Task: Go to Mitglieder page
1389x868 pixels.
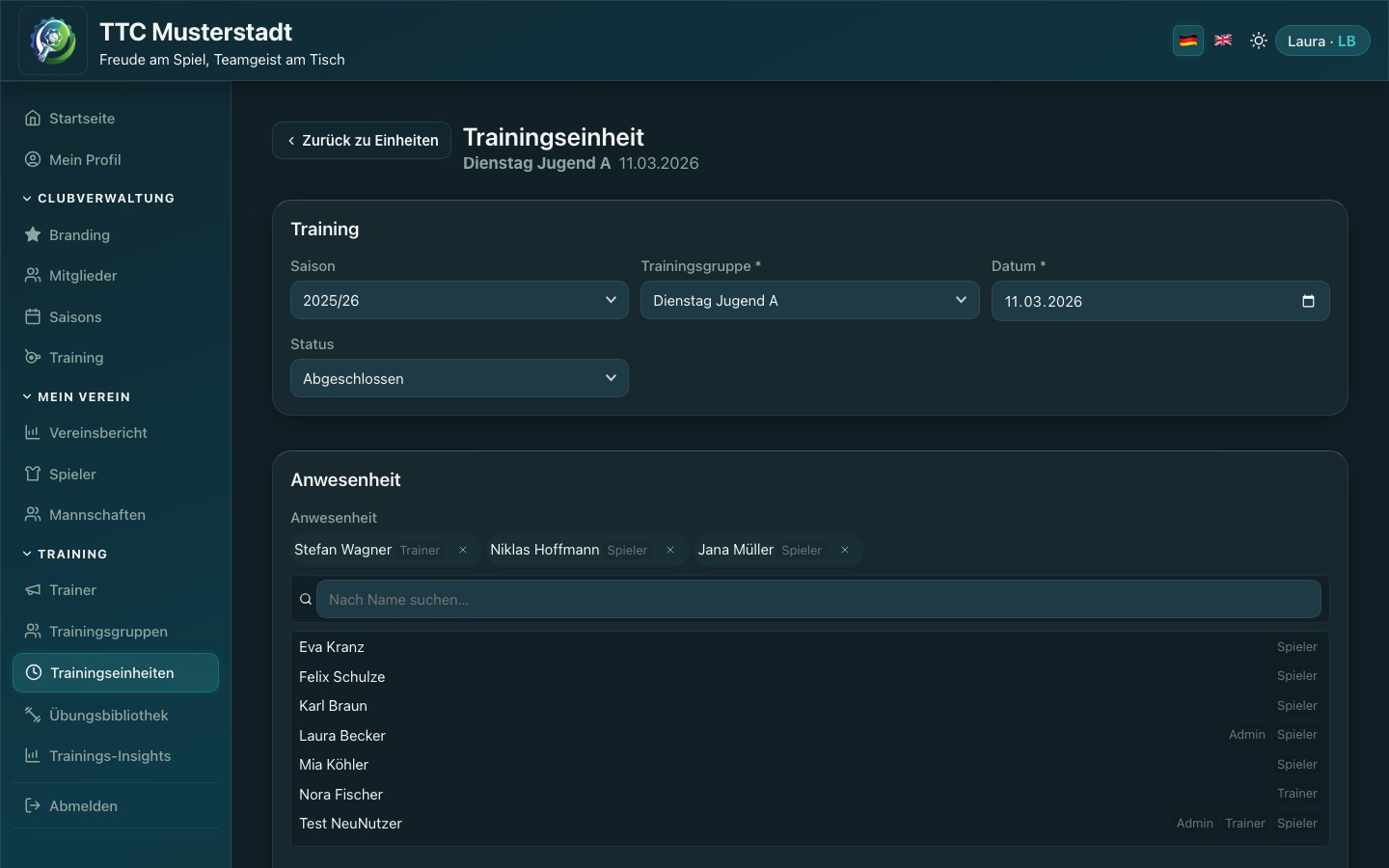Action: [x=116, y=276]
